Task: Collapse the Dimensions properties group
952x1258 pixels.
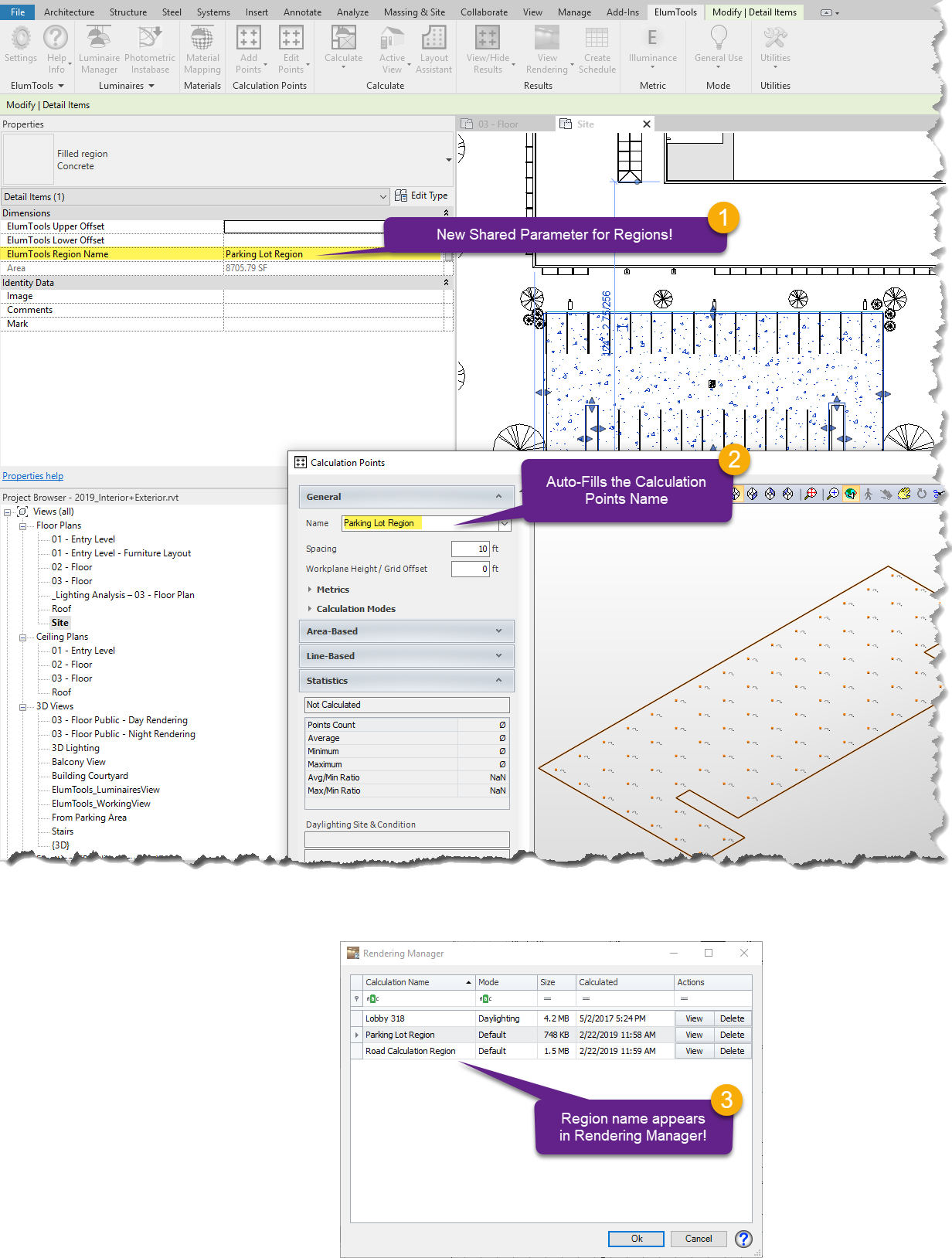Action: 446,212
